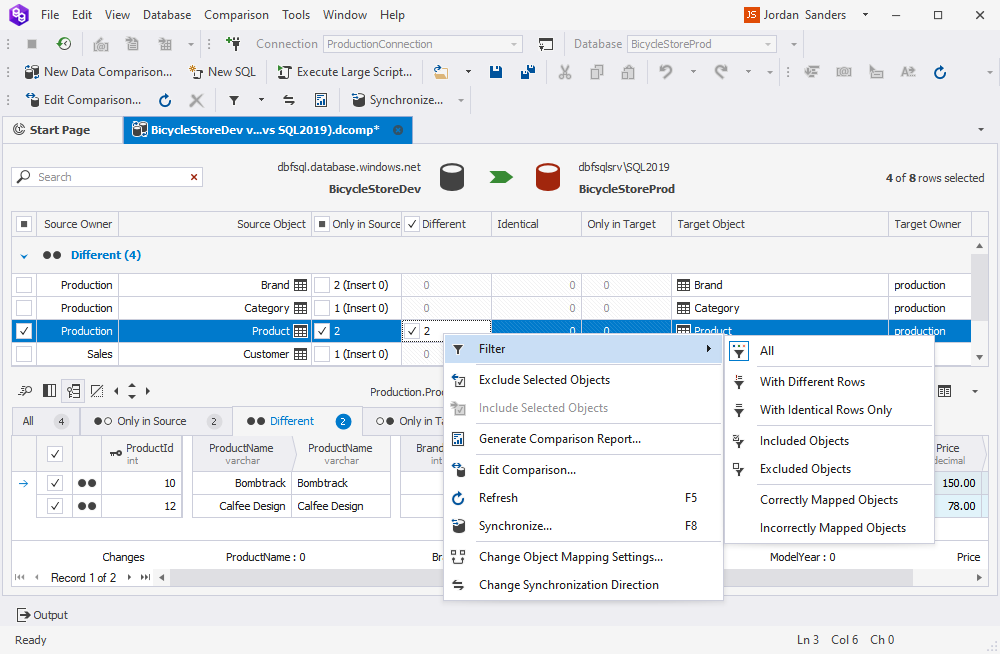The width and height of the screenshot is (1000, 654).
Task: Expand the Synchronize button dropdown arrow
Action: pyautogui.click(x=461, y=100)
